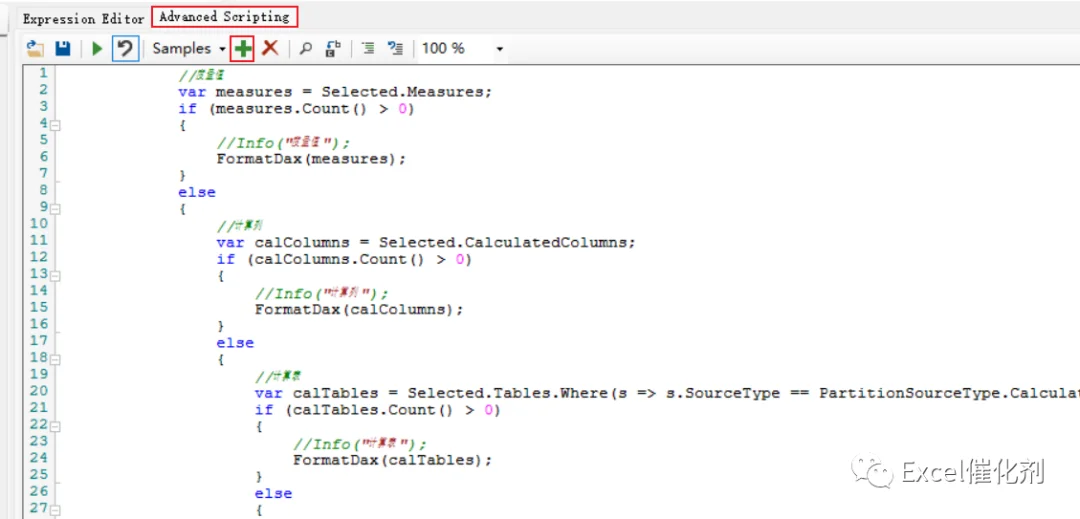The height and width of the screenshot is (519, 1080).
Task: Click the closing brace on line 7
Action: tap(183, 176)
